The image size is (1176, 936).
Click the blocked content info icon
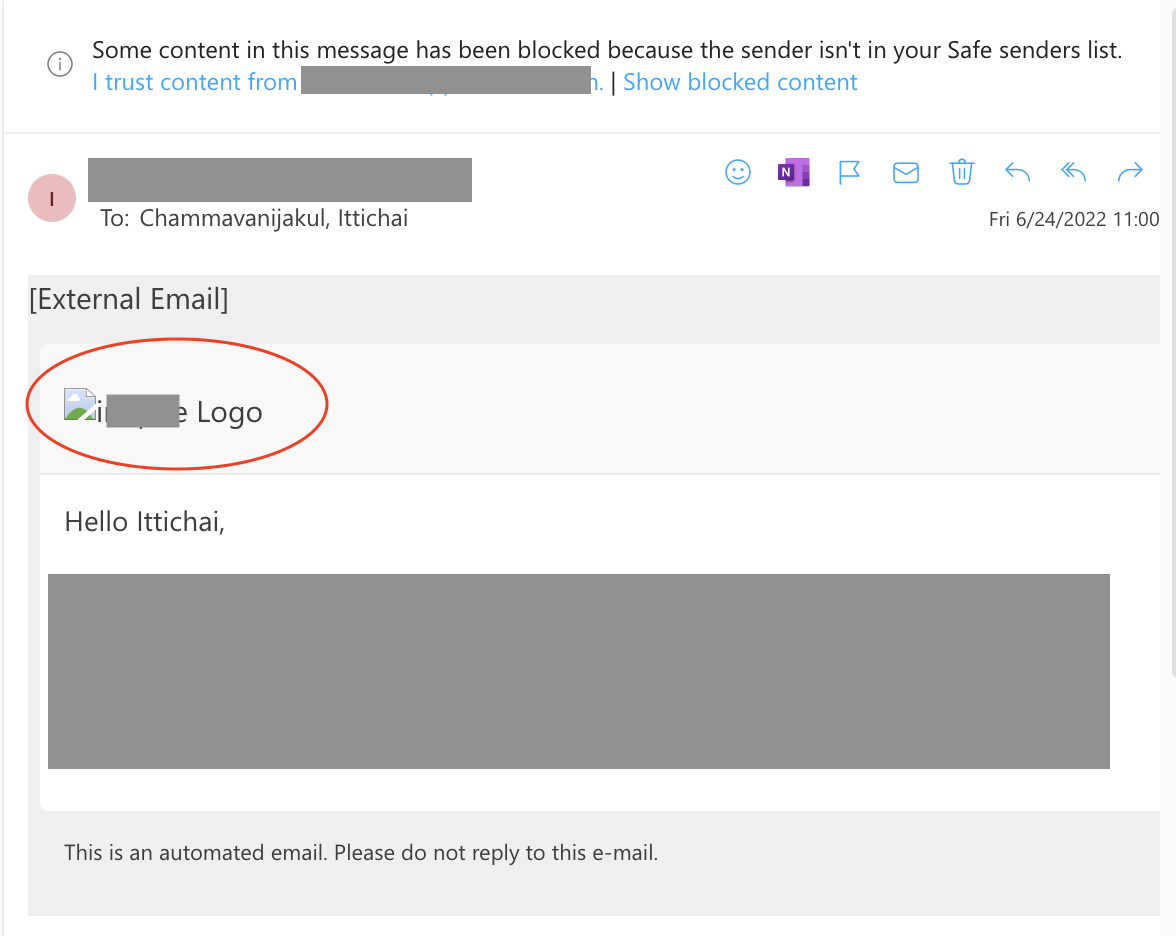coord(60,65)
